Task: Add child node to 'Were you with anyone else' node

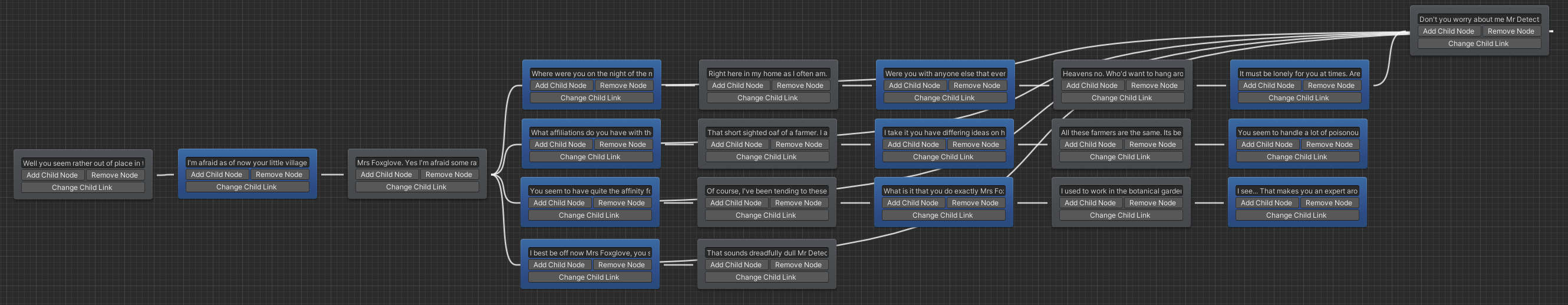Action: pos(914,86)
